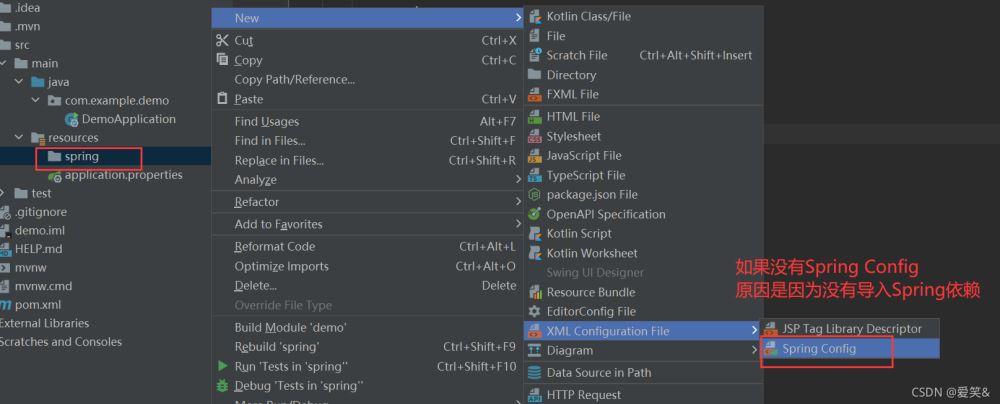Click the Kotlin Script icon
Image resolution: width=1000 pixels, height=404 pixels.
click(534, 234)
